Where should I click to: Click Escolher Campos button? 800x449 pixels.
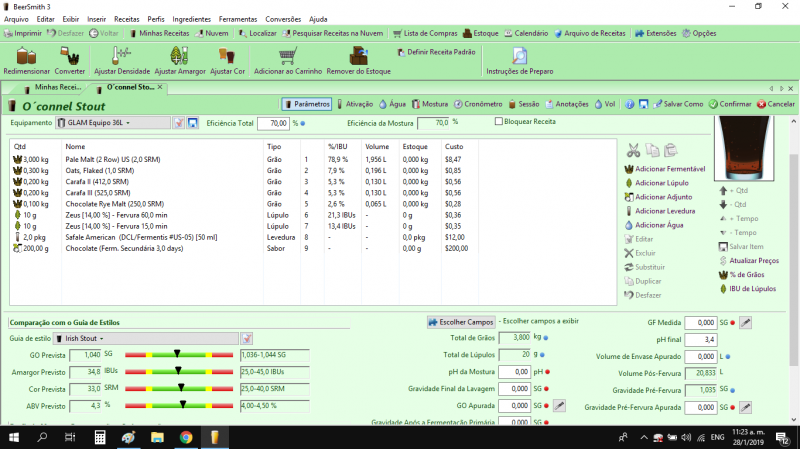click(x=461, y=322)
